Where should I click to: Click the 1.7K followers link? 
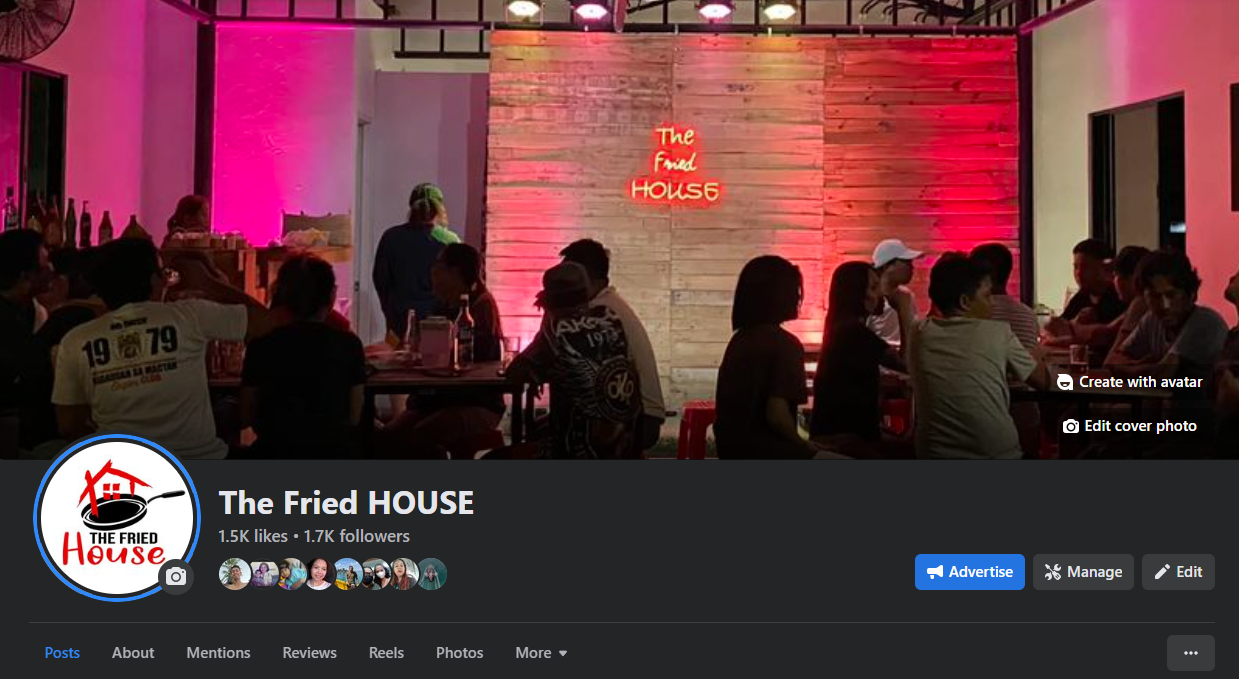tap(357, 536)
